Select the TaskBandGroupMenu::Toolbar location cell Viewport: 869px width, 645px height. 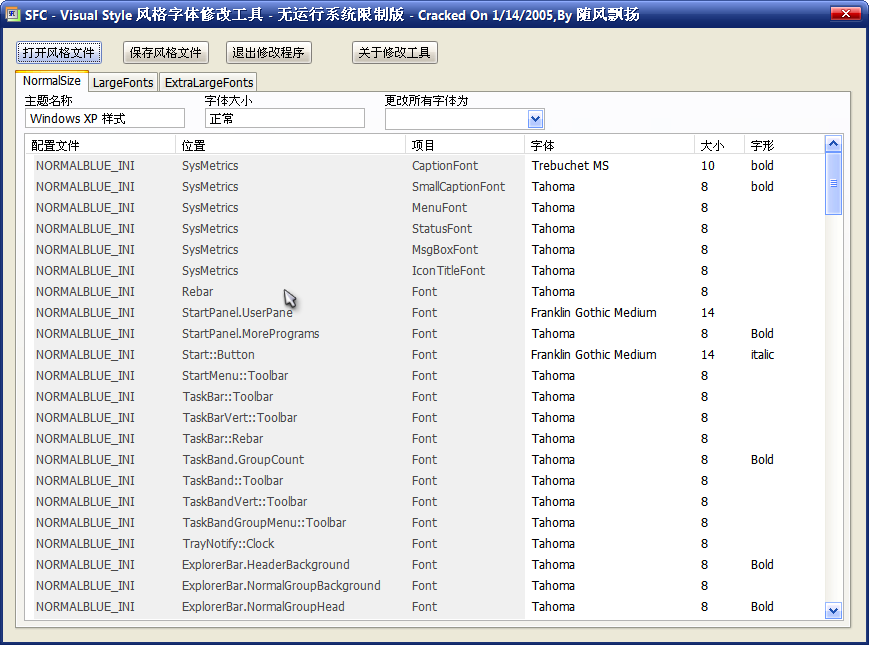264,524
